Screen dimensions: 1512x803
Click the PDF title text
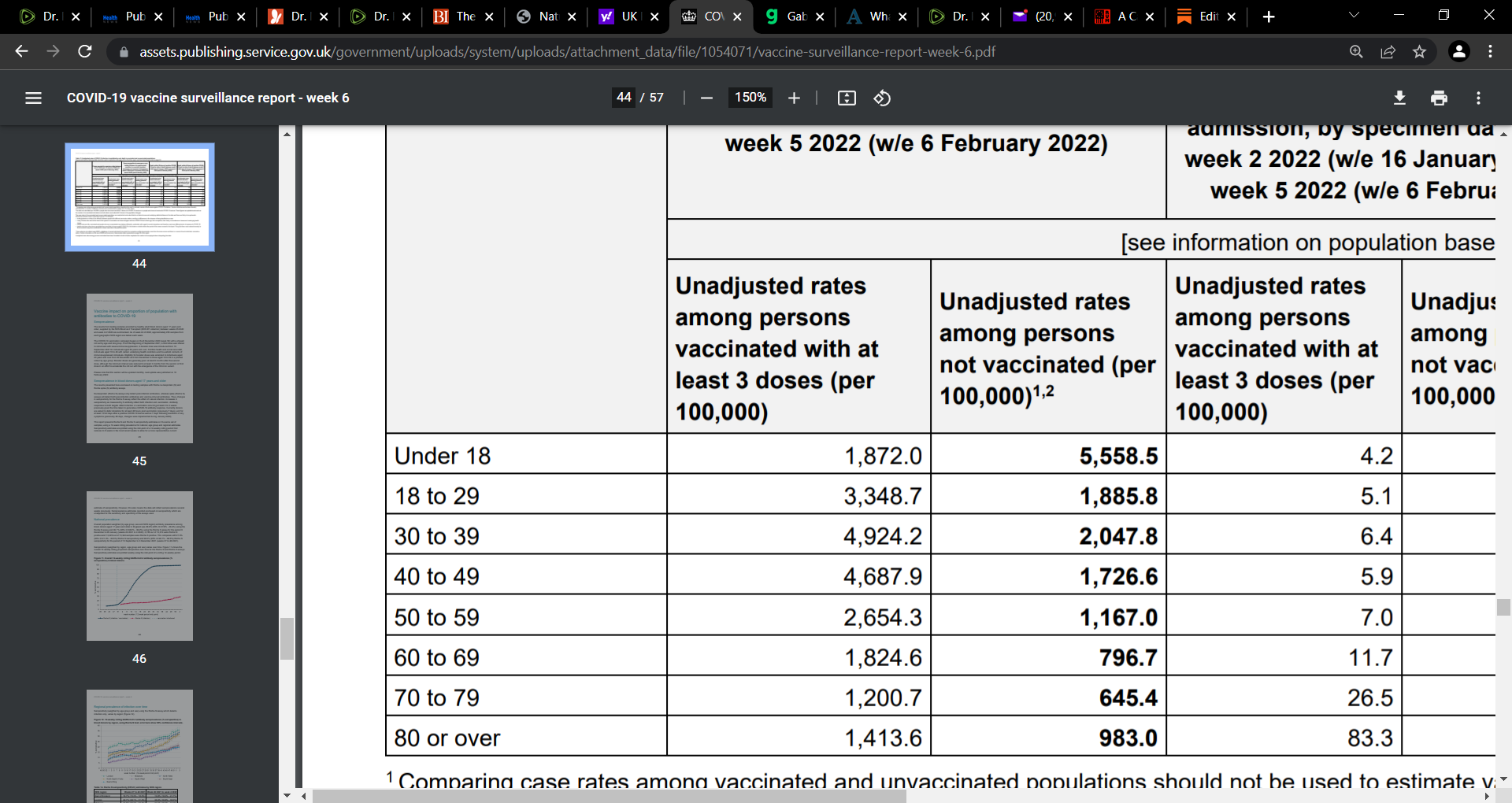pos(208,98)
